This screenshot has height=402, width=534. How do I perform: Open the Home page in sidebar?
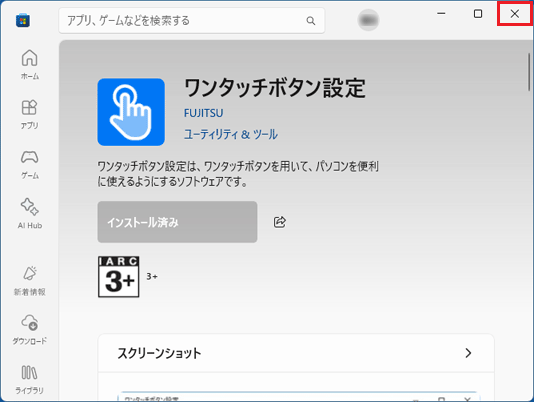coord(30,65)
